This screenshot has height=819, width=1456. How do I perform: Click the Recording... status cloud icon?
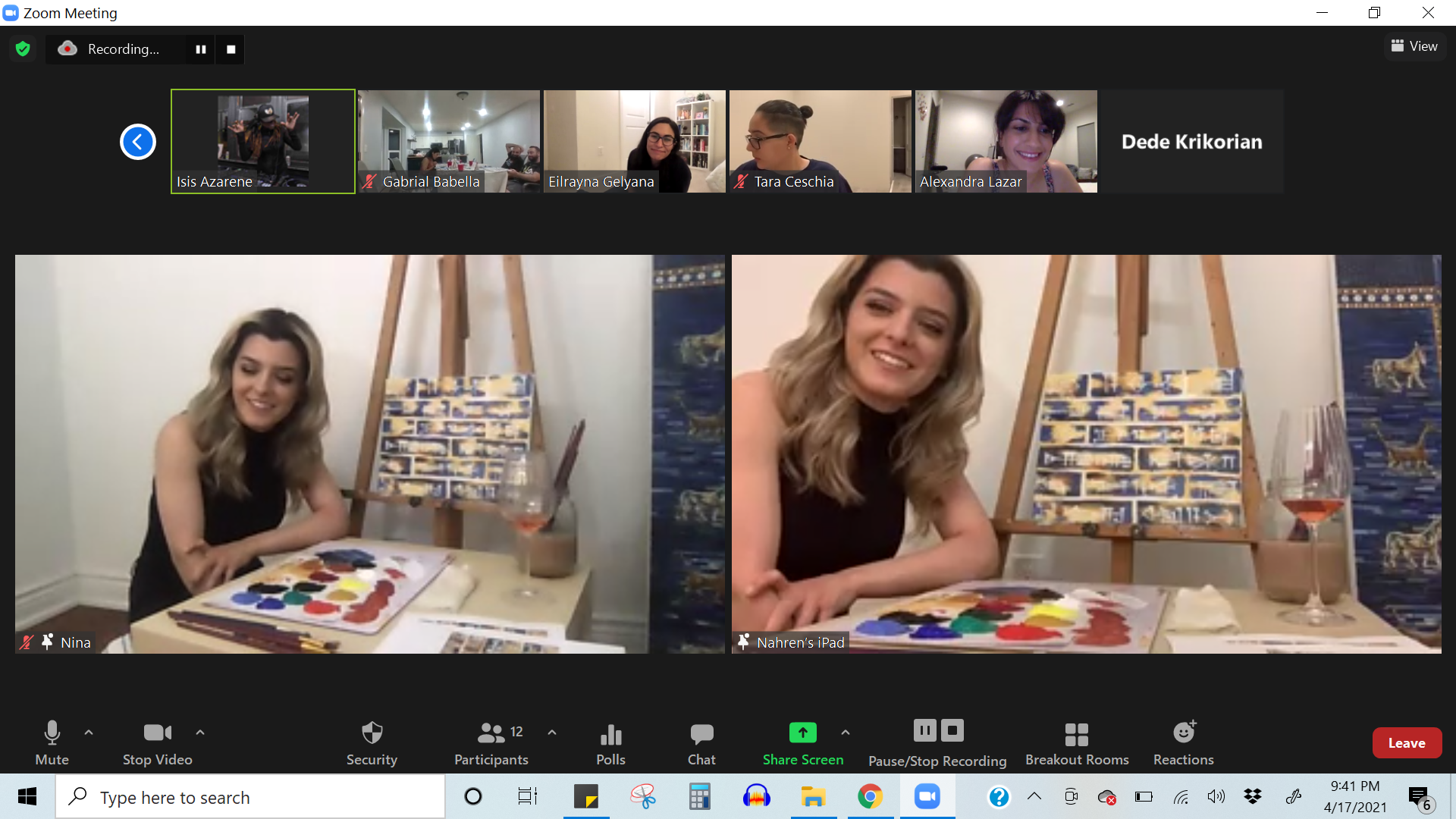67,49
